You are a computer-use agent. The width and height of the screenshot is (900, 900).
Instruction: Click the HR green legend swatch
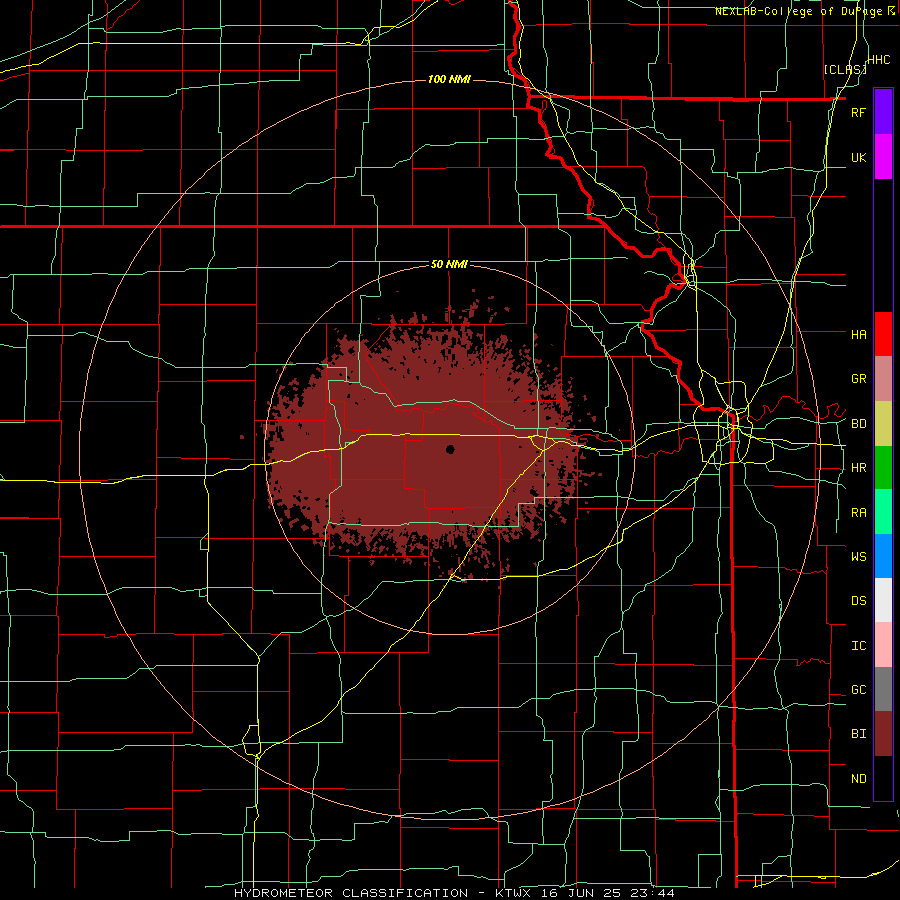click(883, 468)
